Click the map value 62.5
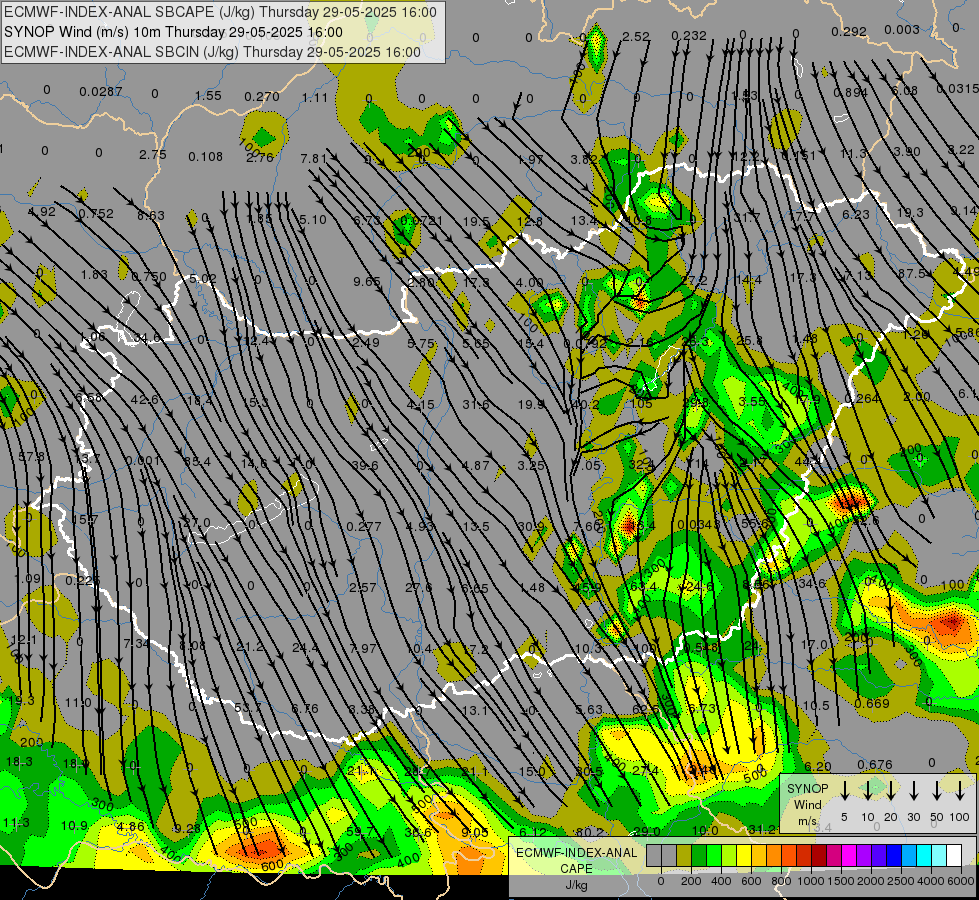The width and height of the screenshot is (979, 900). (646, 710)
